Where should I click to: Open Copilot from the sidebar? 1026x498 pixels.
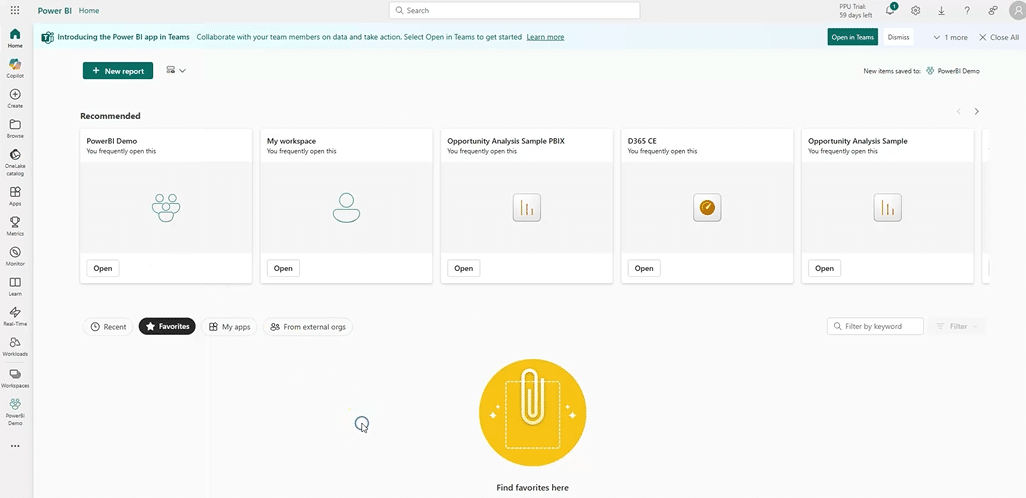(15, 68)
